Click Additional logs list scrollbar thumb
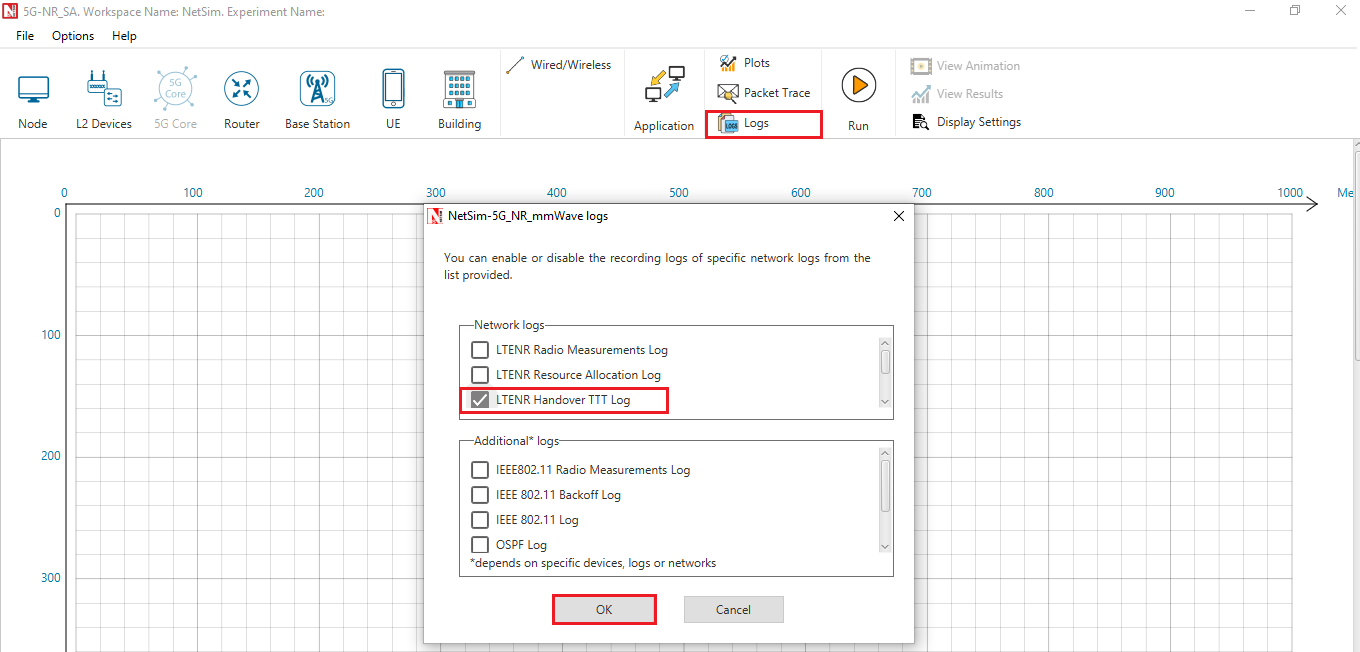The image size is (1360, 652). pyautogui.click(x=885, y=485)
